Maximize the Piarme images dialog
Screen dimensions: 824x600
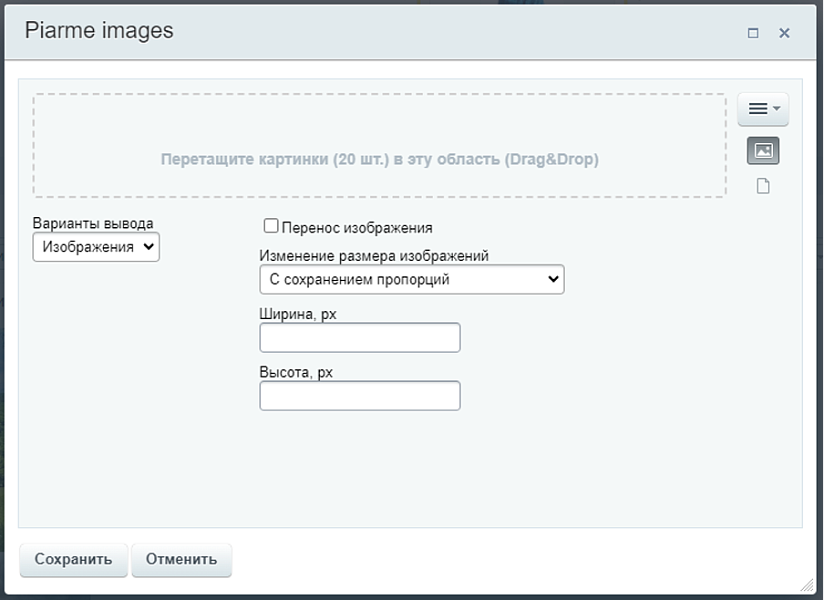tap(753, 33)
